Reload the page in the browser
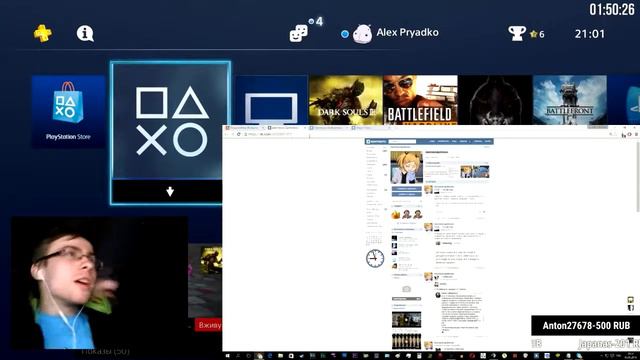640x360 pixels. pyautogui.click(x=238, y=134)
